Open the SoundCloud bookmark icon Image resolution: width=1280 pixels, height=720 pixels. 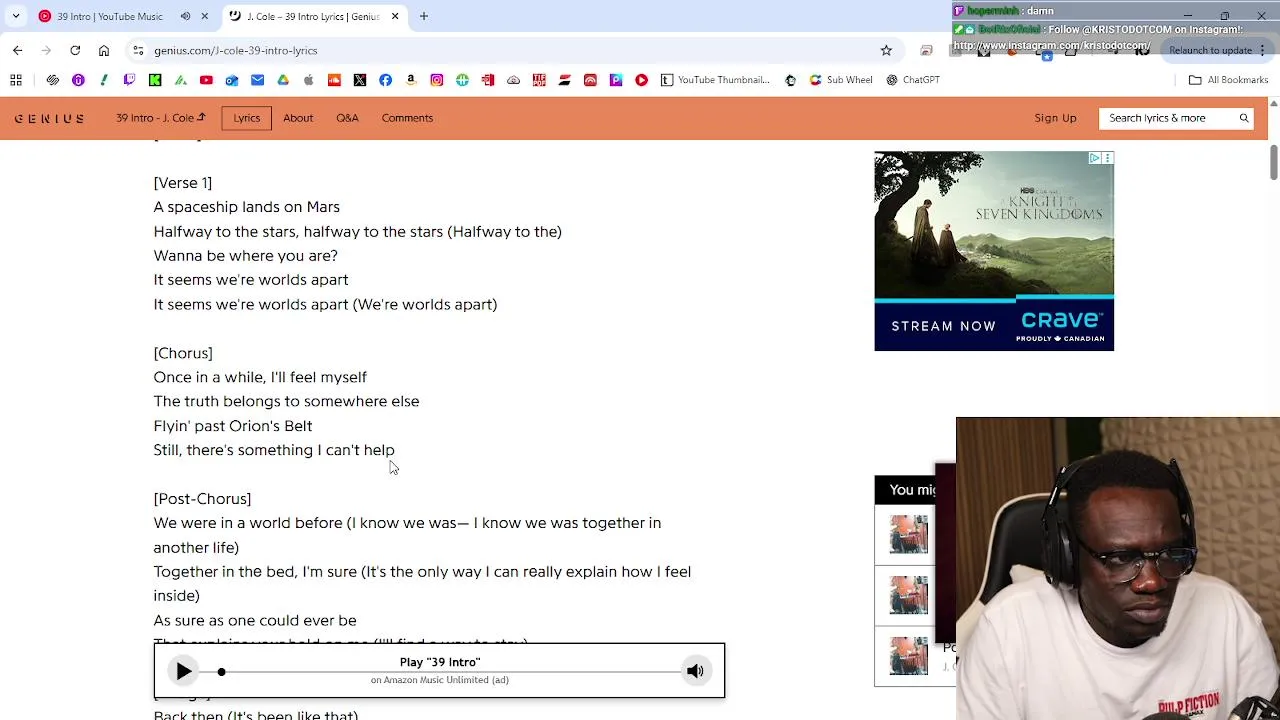[334, 80]
